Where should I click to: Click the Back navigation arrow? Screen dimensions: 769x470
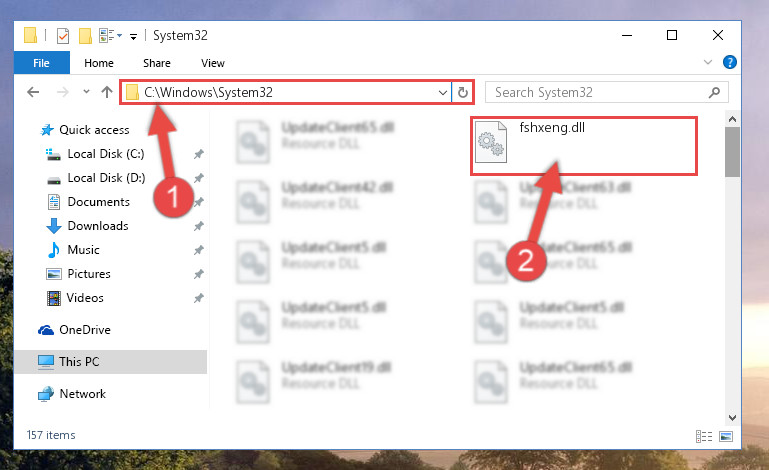pos(33,92)
